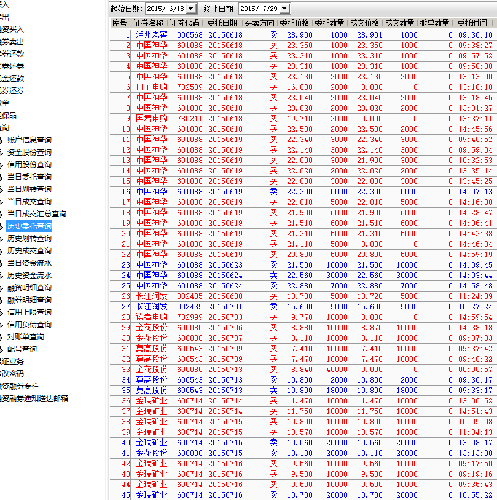Sort by the 撤单数量 column header
The height and width of the screenshot is (500, 497).
click(435, 23)
